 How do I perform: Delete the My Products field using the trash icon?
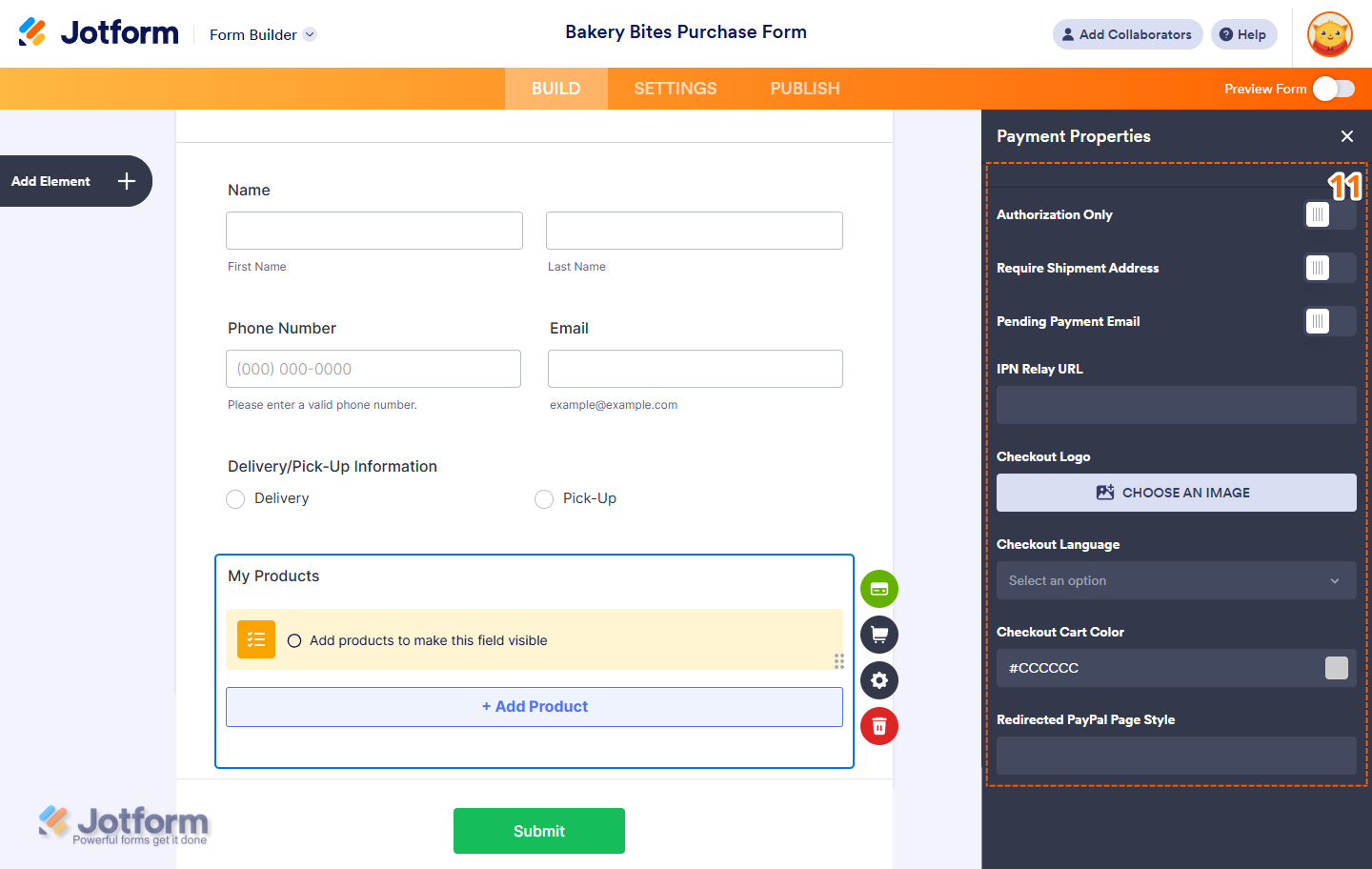click(x=878, y=726)
